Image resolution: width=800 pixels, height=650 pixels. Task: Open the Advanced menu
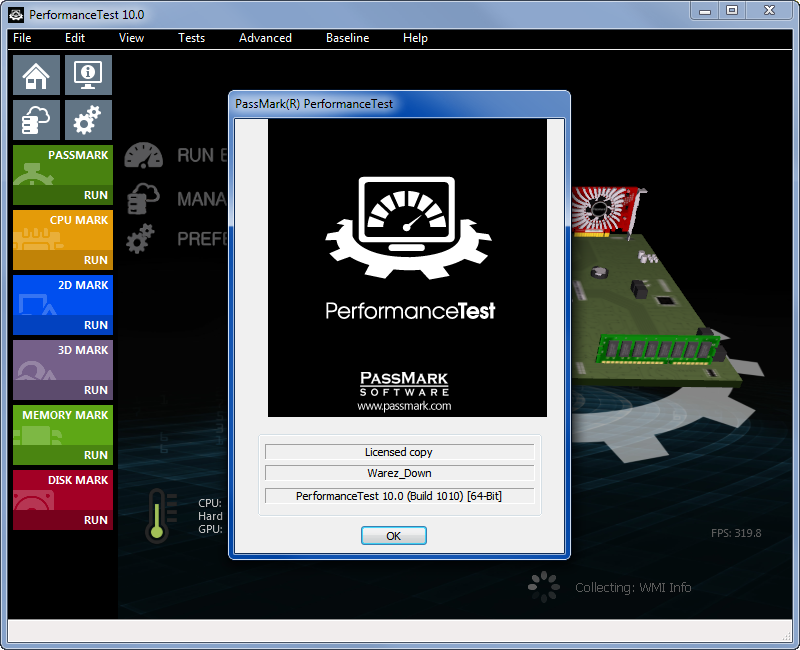click(x=265, y=38)
